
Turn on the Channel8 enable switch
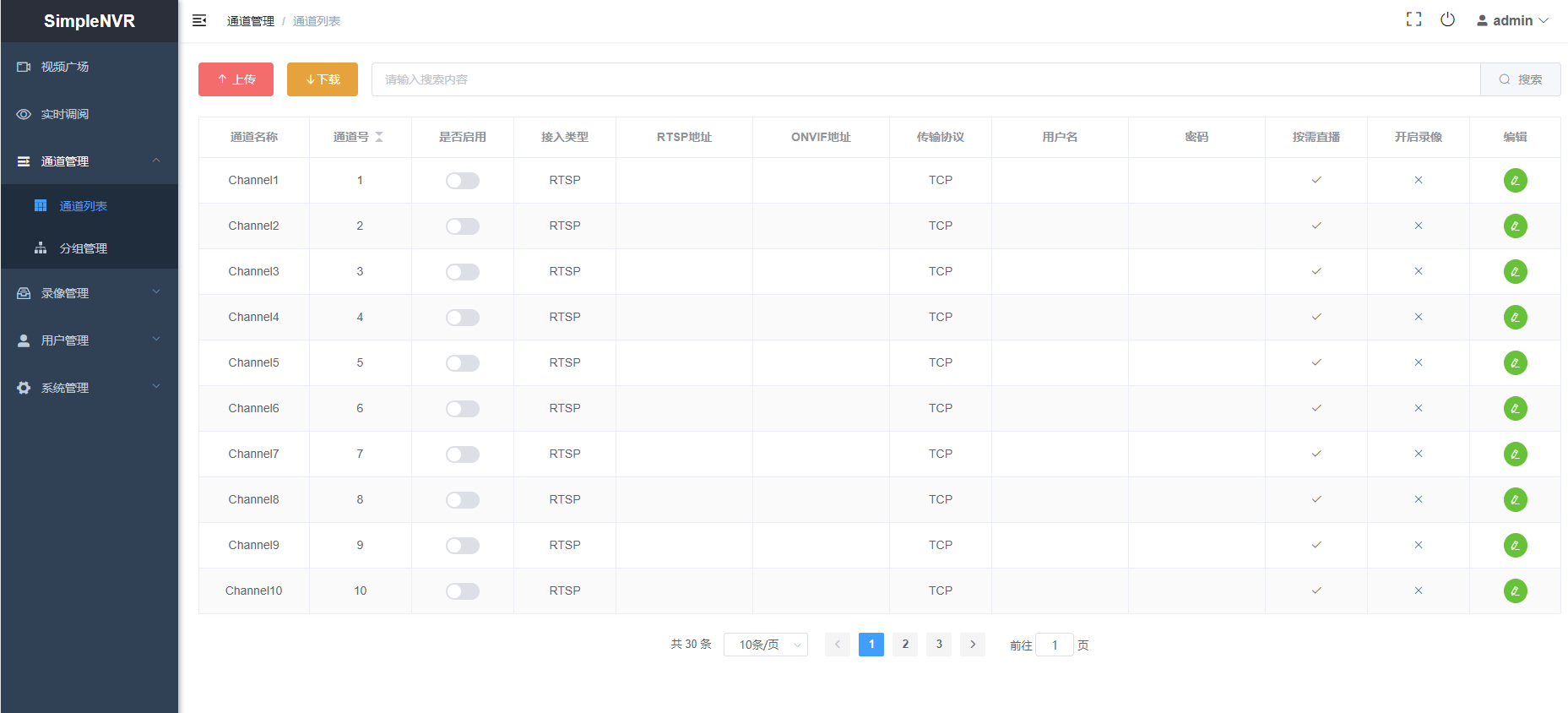tap(463, 500)
